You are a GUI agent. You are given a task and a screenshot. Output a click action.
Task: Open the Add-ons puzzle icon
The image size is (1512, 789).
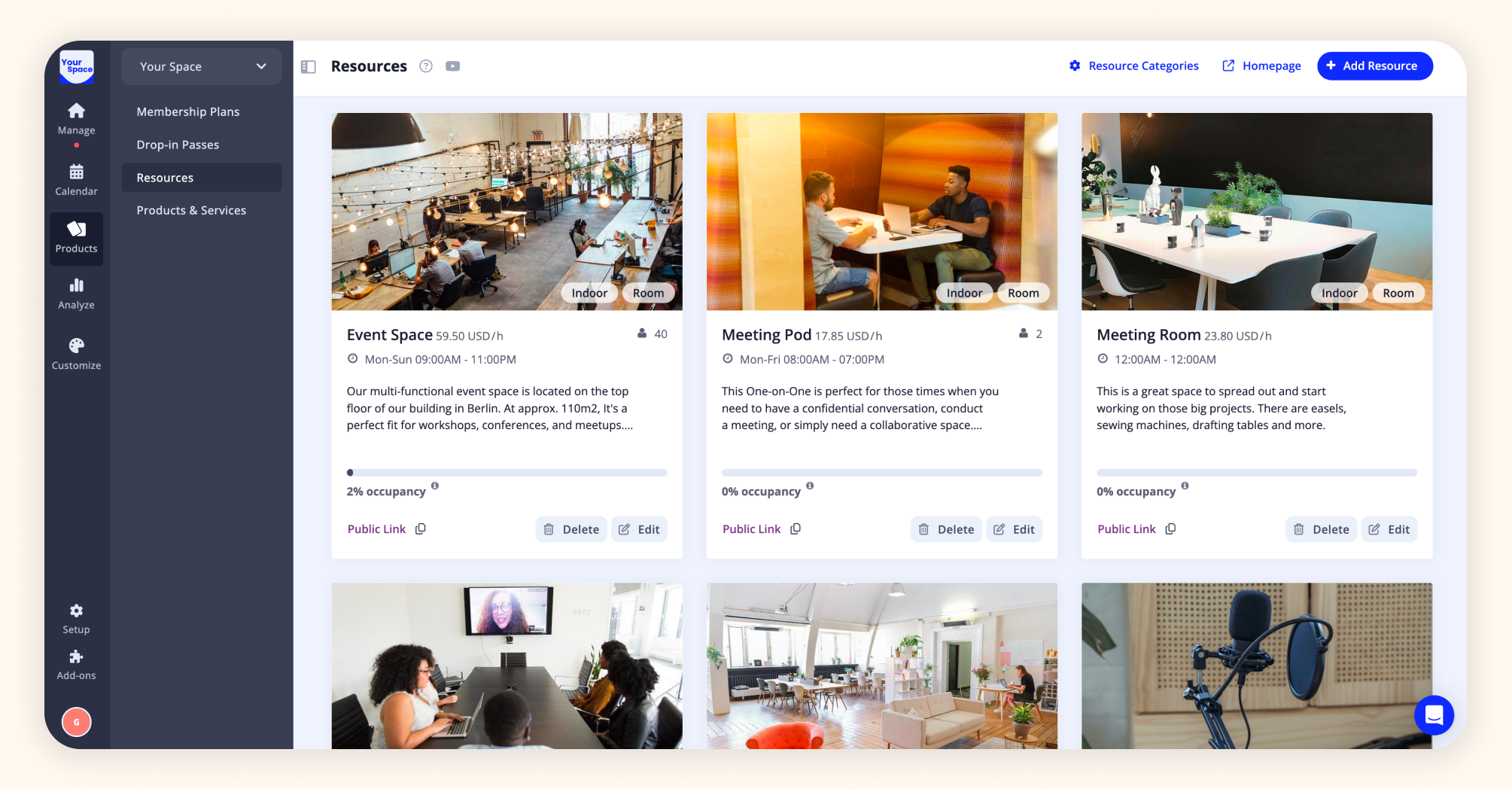coord(76,656)
